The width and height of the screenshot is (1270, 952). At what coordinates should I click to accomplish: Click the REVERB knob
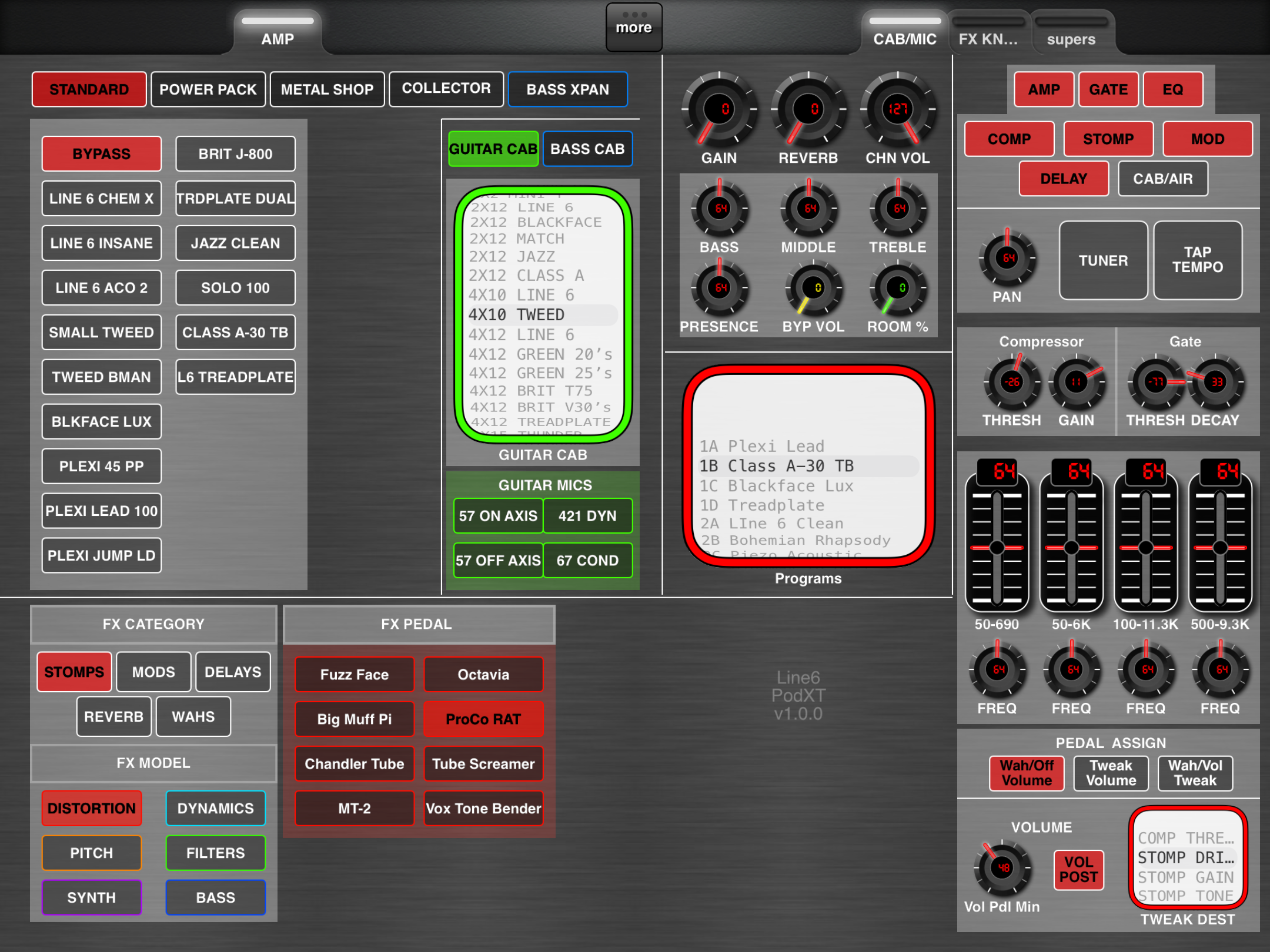(x=808, y=109)
